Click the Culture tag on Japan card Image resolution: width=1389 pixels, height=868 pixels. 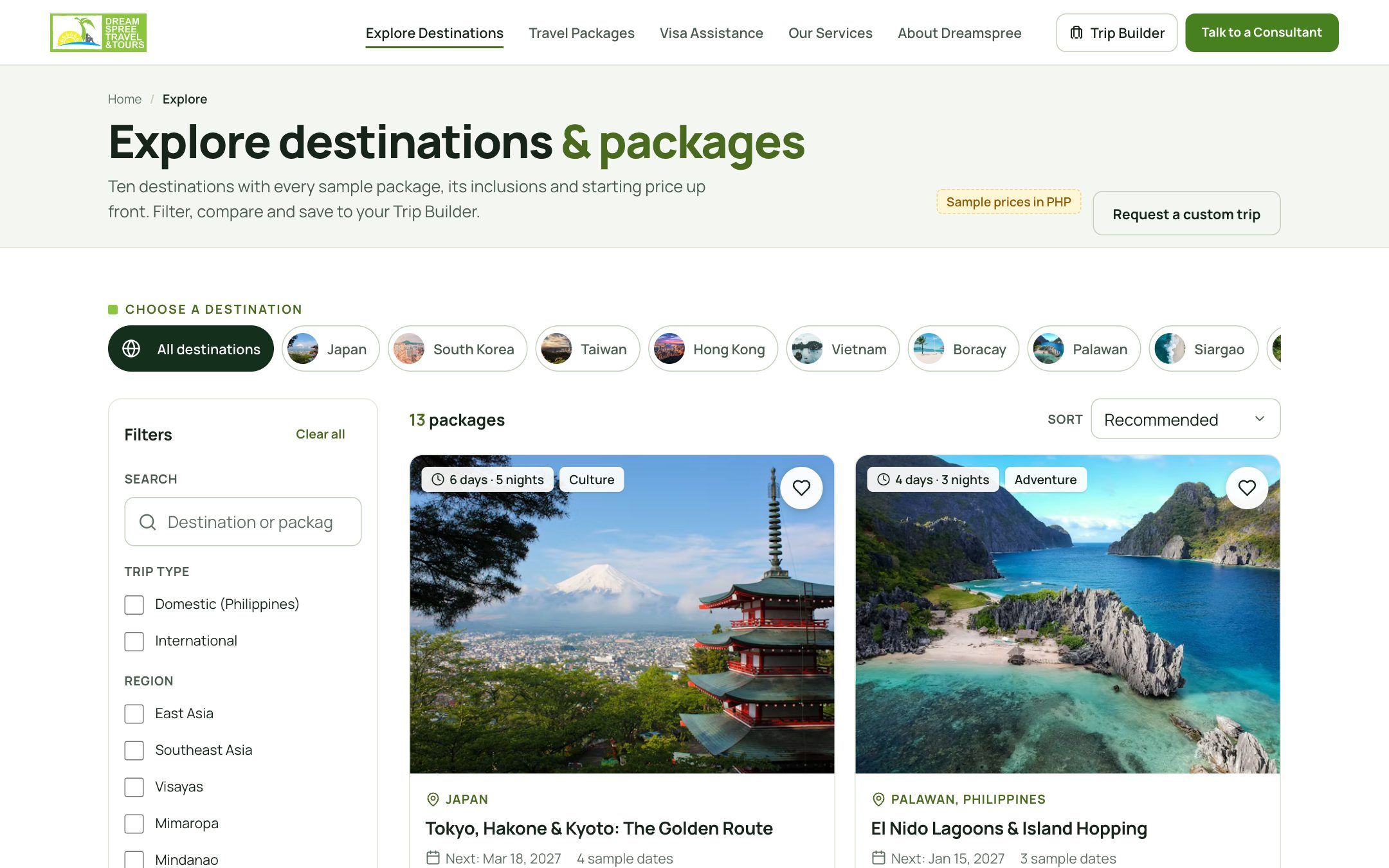pos(592,480)
